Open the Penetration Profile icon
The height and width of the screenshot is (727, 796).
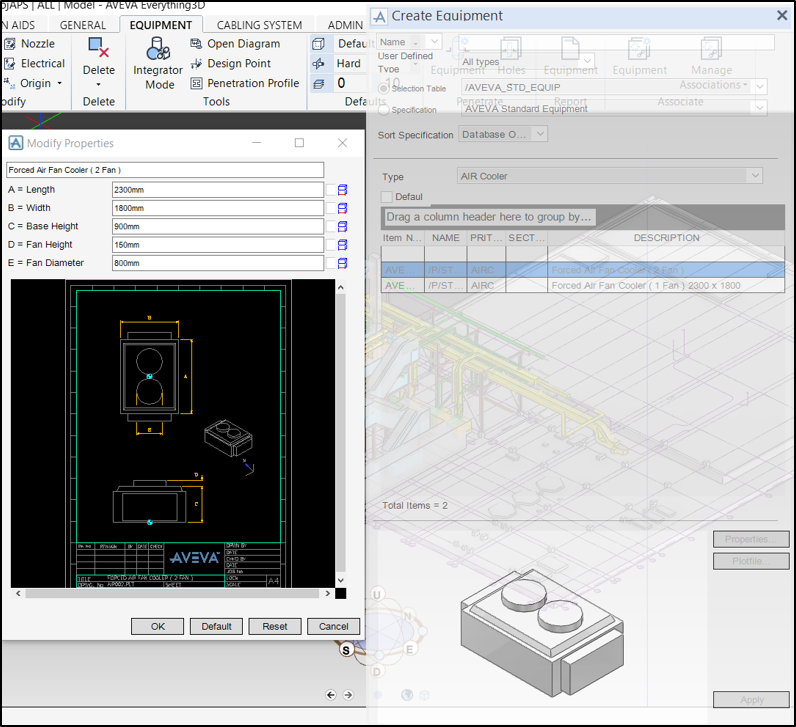click(x=196, y=83)
